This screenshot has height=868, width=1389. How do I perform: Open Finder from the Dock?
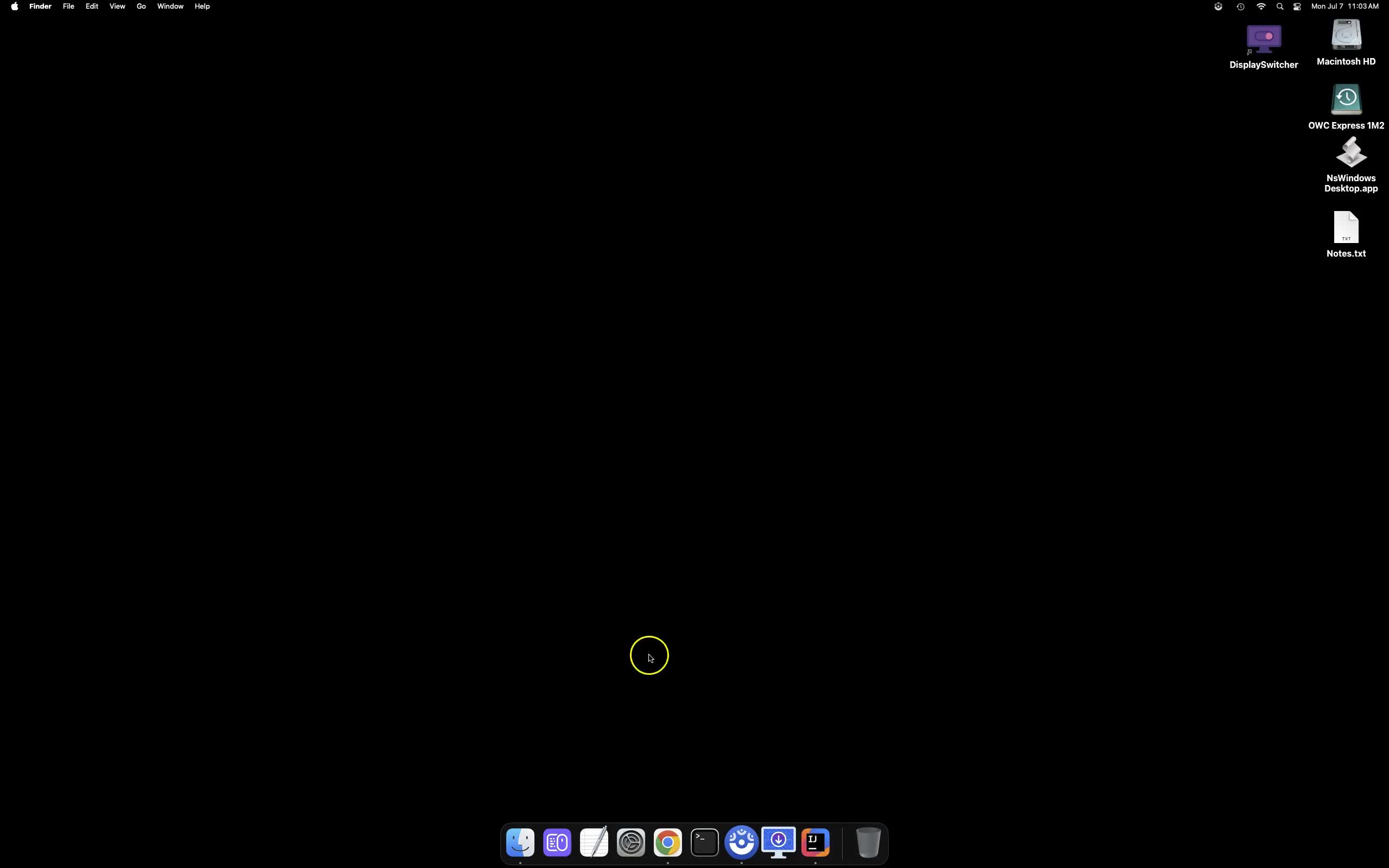(x=520, y=842)
